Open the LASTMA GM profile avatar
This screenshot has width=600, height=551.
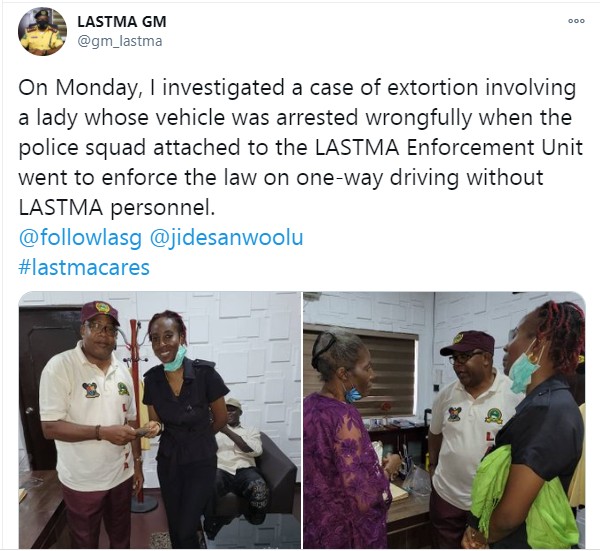42,31
